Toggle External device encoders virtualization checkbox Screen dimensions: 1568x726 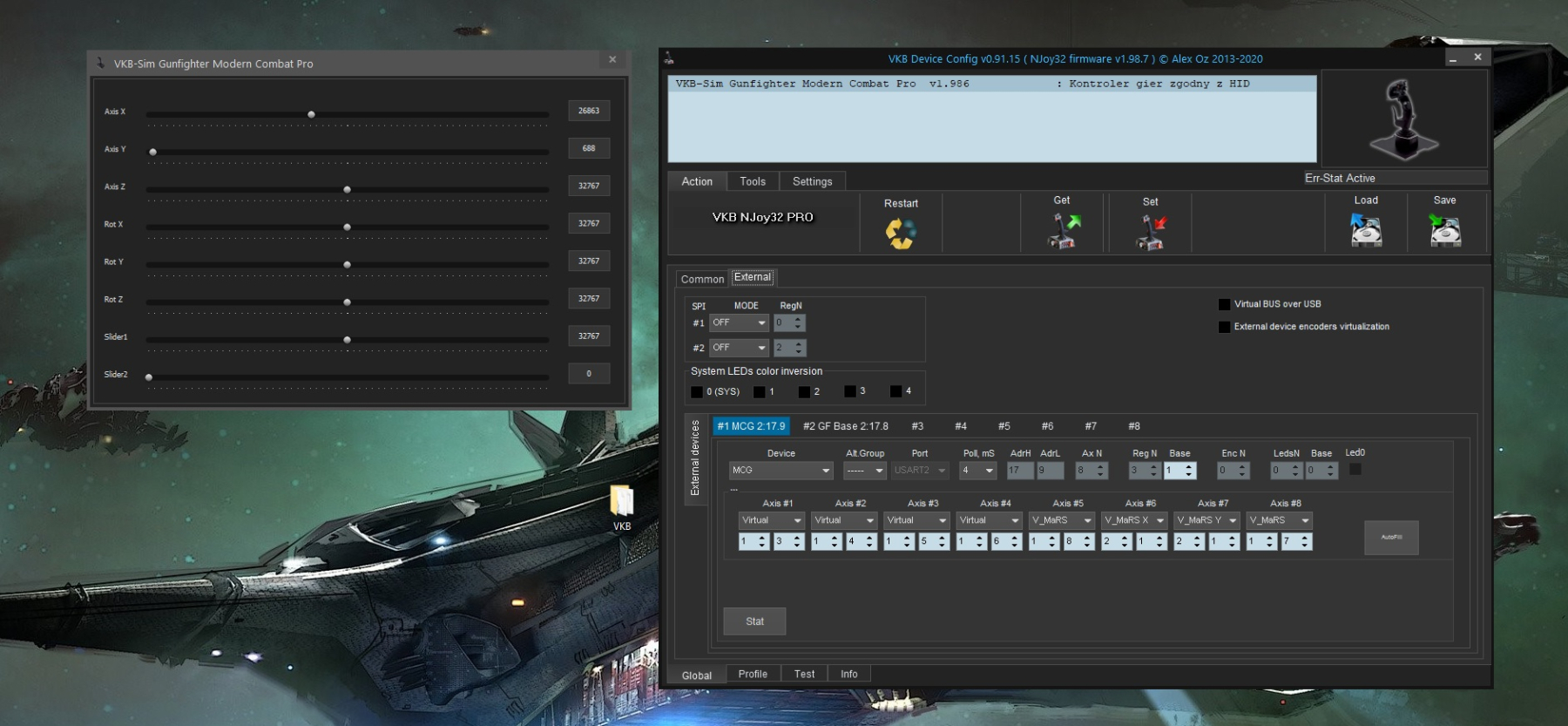click(x=1224, y=327)
